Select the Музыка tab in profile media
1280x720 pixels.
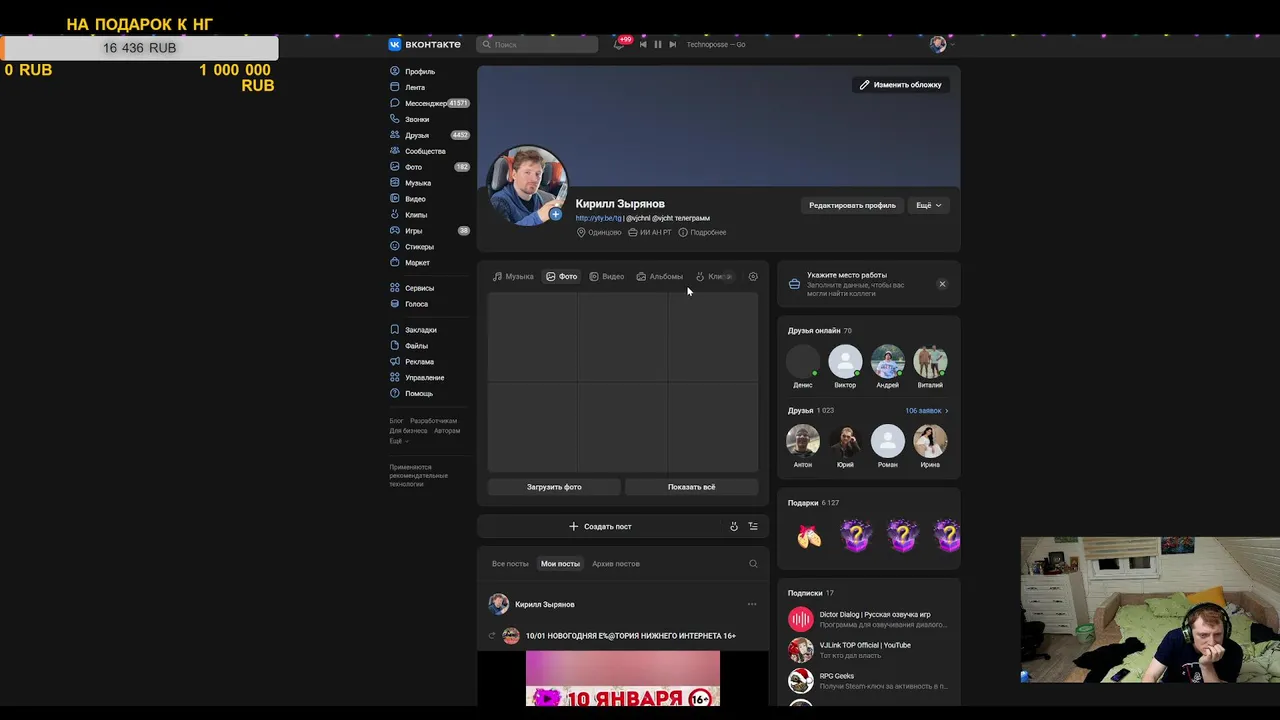click(513, 277)
